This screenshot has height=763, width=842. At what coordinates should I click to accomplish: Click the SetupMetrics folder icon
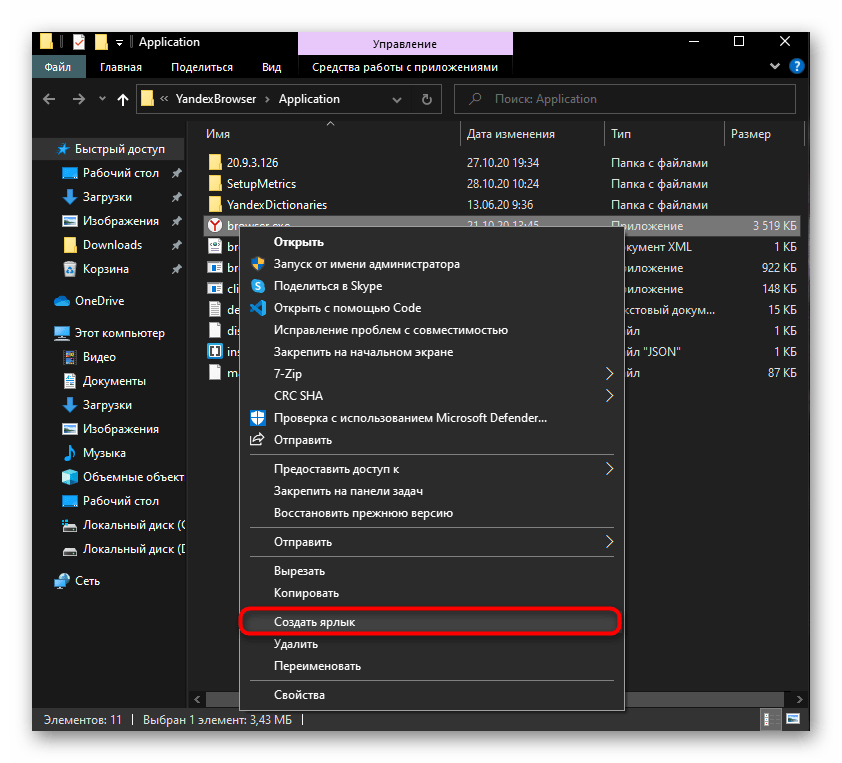coord(215,184)
